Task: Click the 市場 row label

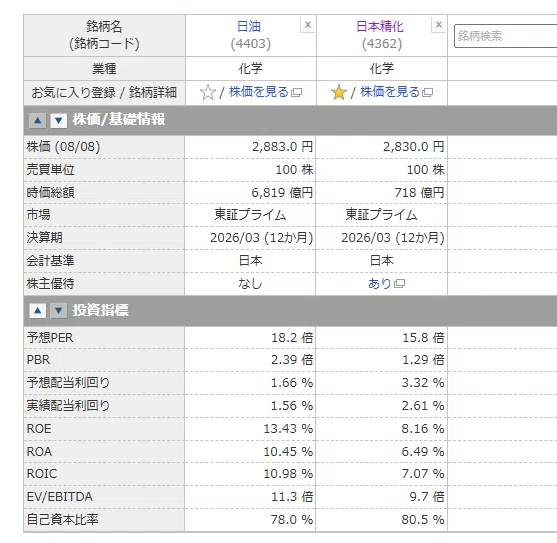Action: [x=38, y=215]
